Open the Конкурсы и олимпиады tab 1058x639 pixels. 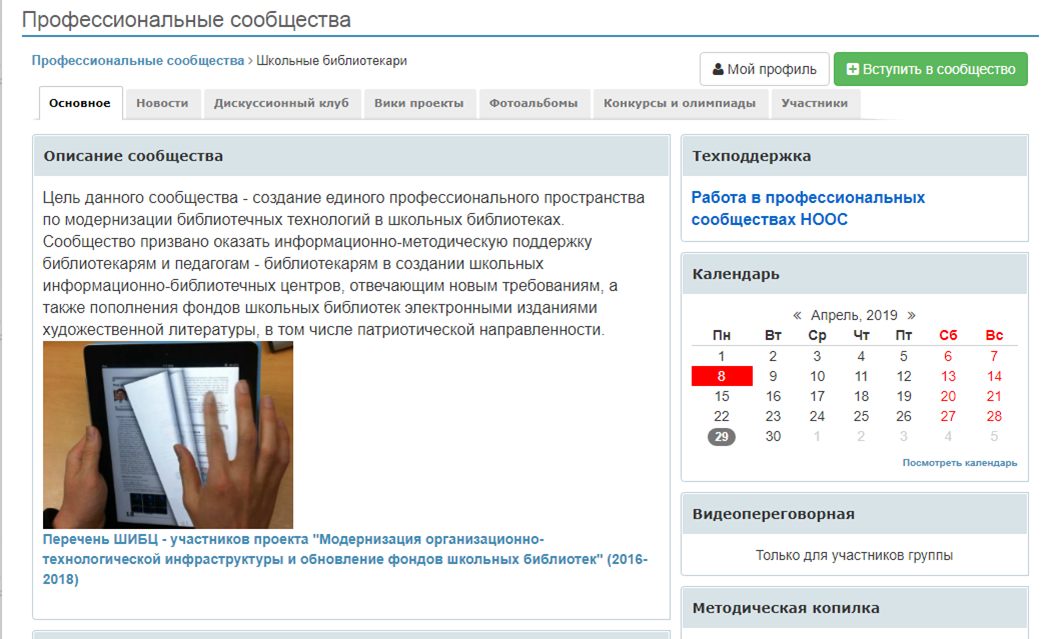[679, 103]
